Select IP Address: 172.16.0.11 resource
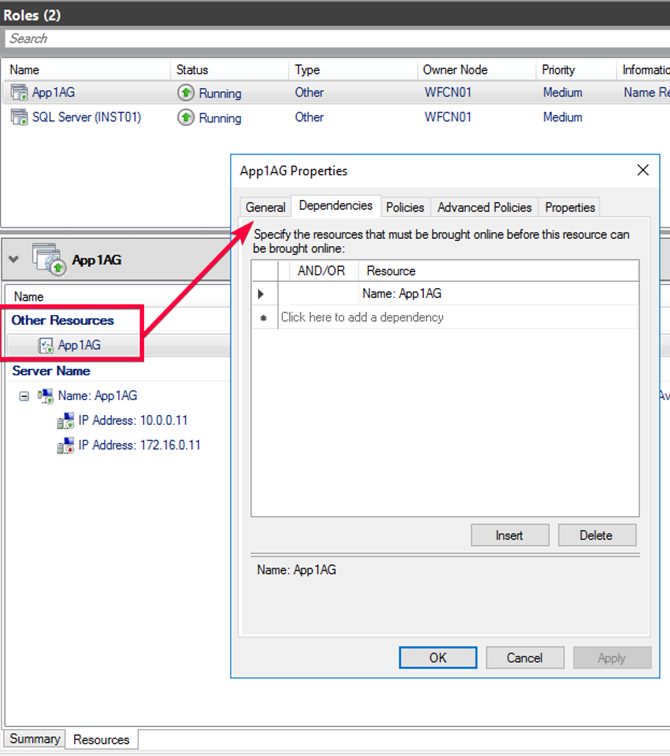670x756 pixels. tap(139, 446)
